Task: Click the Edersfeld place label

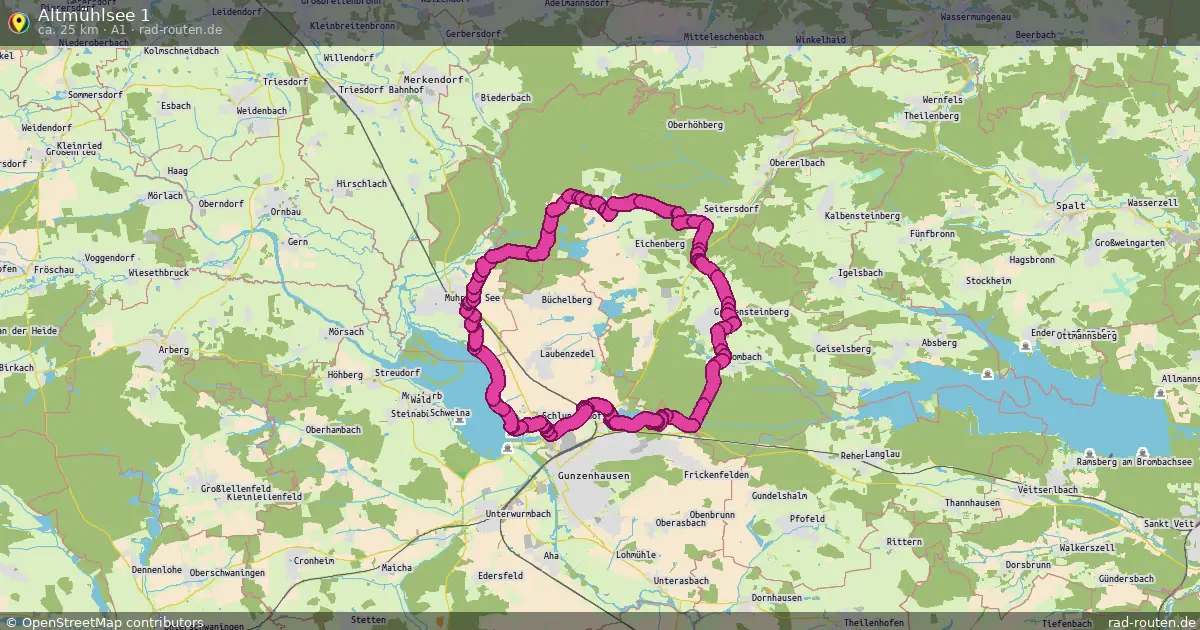Action: [x=501, y=576]
